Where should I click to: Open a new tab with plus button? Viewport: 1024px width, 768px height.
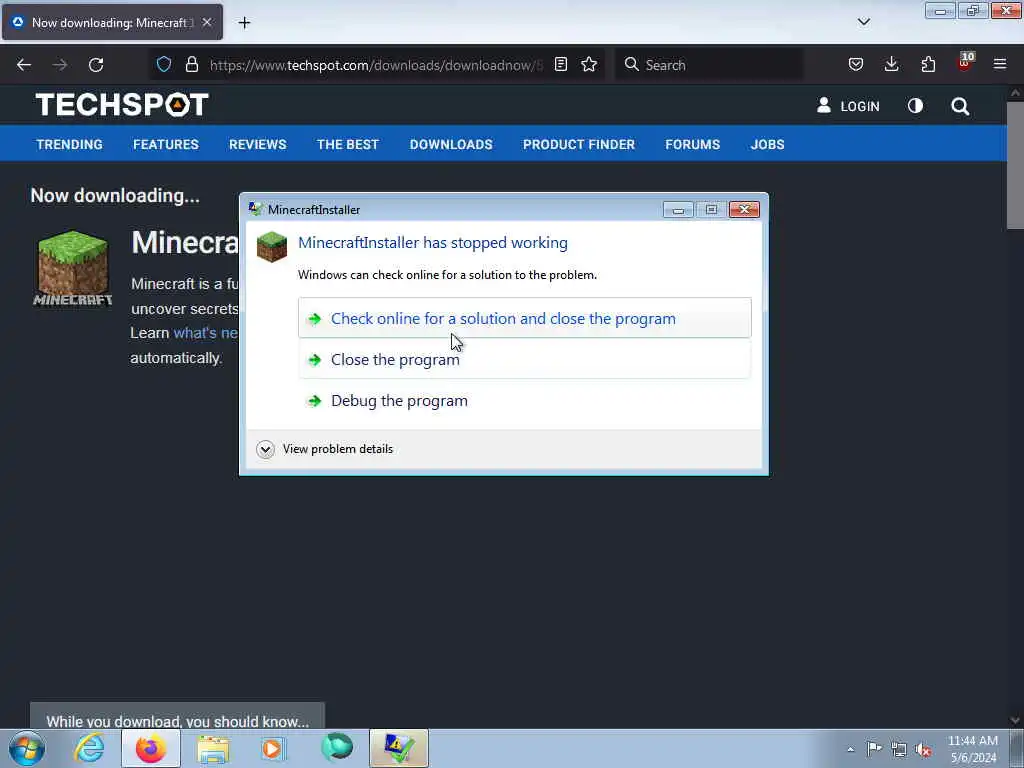pos(244,23)
